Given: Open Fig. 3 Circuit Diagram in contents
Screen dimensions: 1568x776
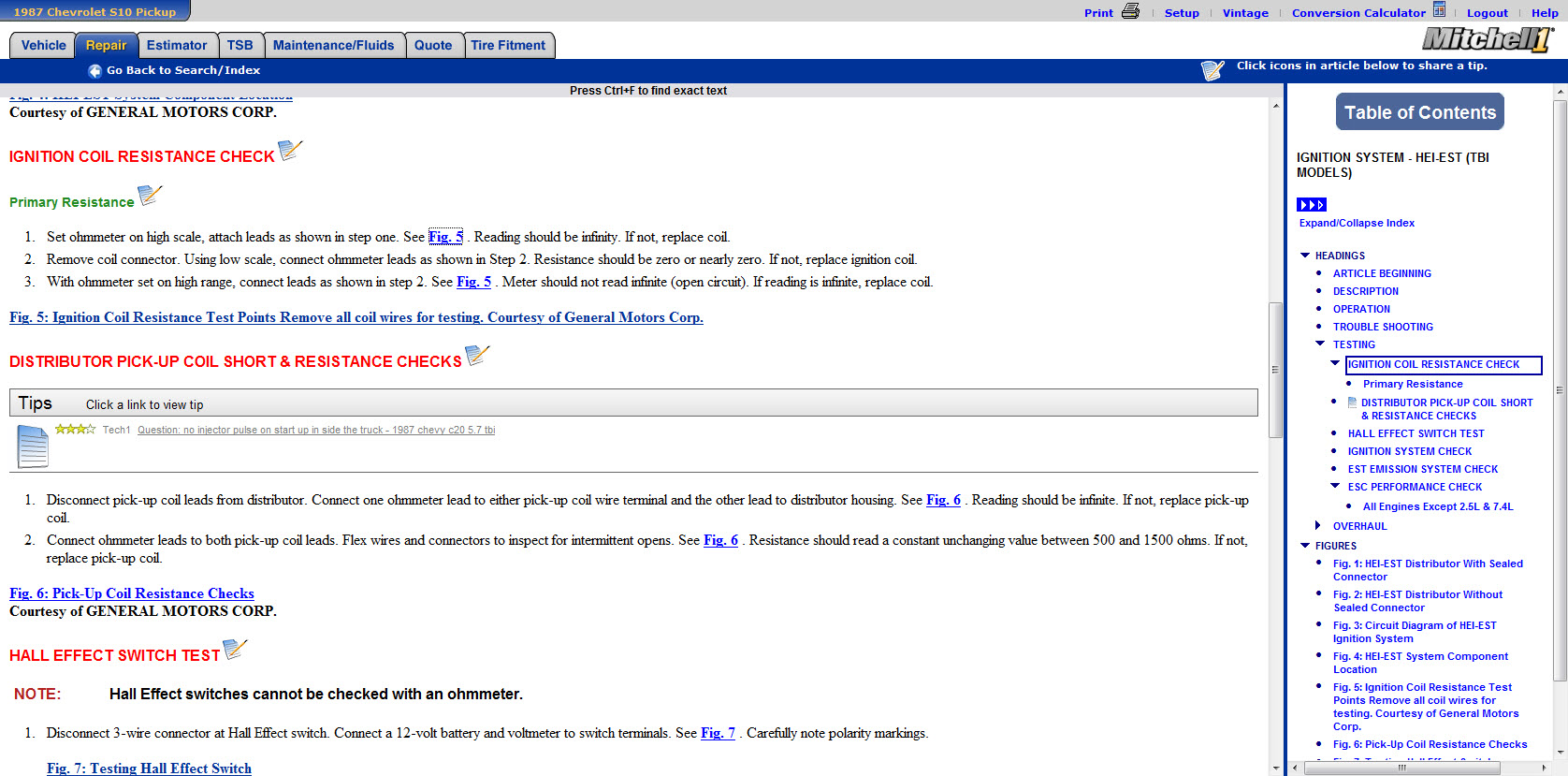Looking at the screenshot, I should [x=1415, y=632].
